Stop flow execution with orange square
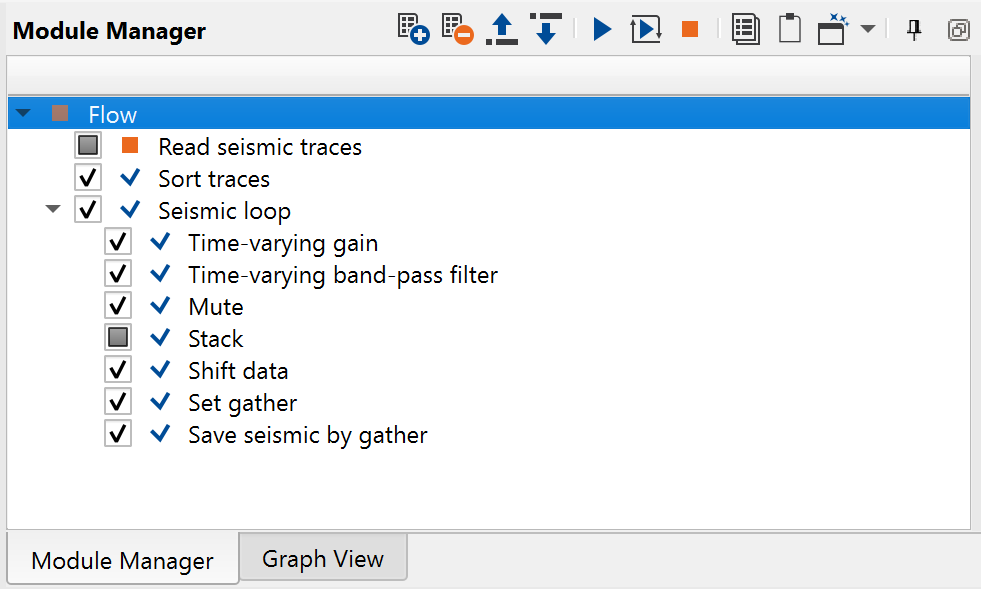 (x=690, y=29)
